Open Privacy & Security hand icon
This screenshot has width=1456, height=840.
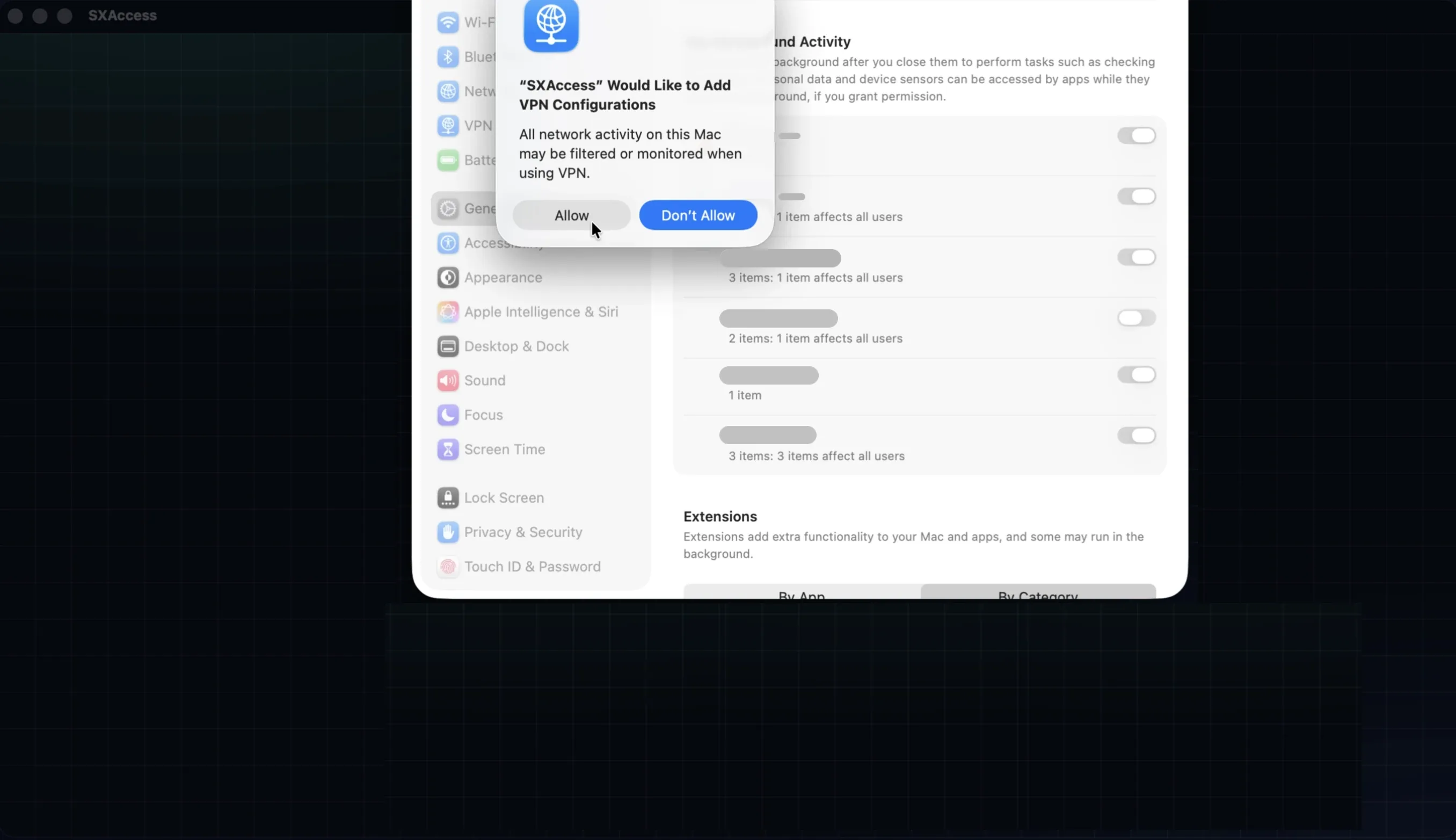pyautogui.click(x=448, y=532)
